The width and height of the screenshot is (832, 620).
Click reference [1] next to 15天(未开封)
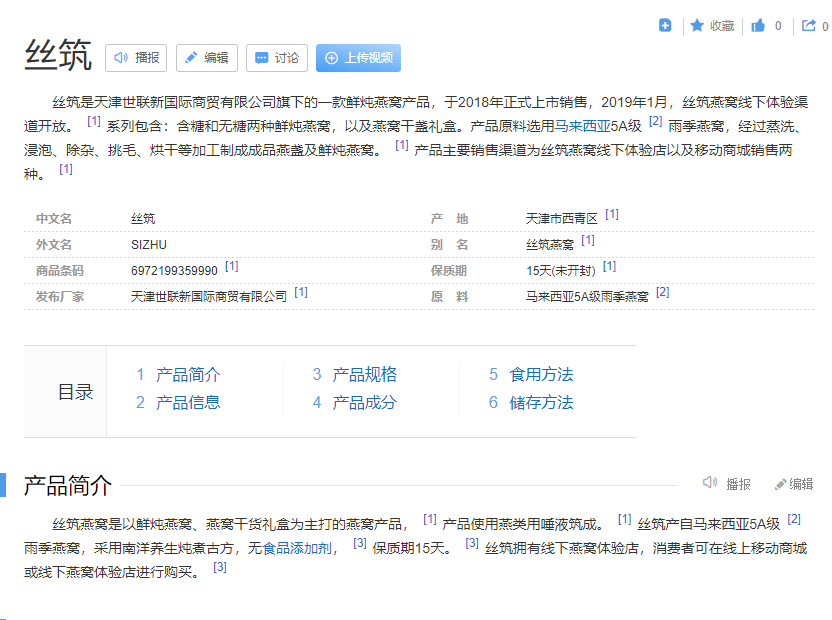tap(610, 266)
